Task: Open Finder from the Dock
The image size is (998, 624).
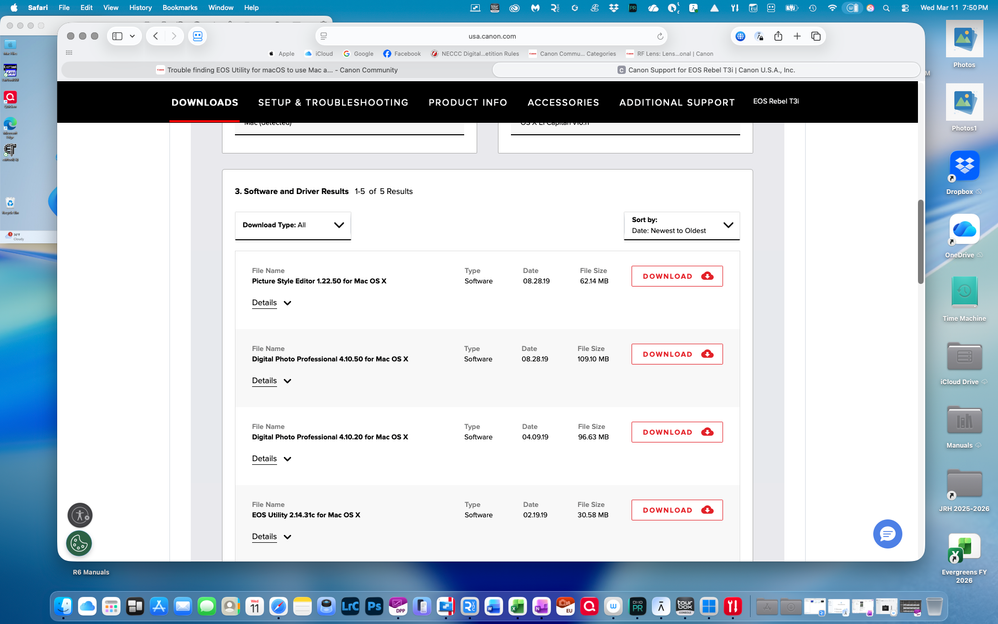Action: click(63, 606)
